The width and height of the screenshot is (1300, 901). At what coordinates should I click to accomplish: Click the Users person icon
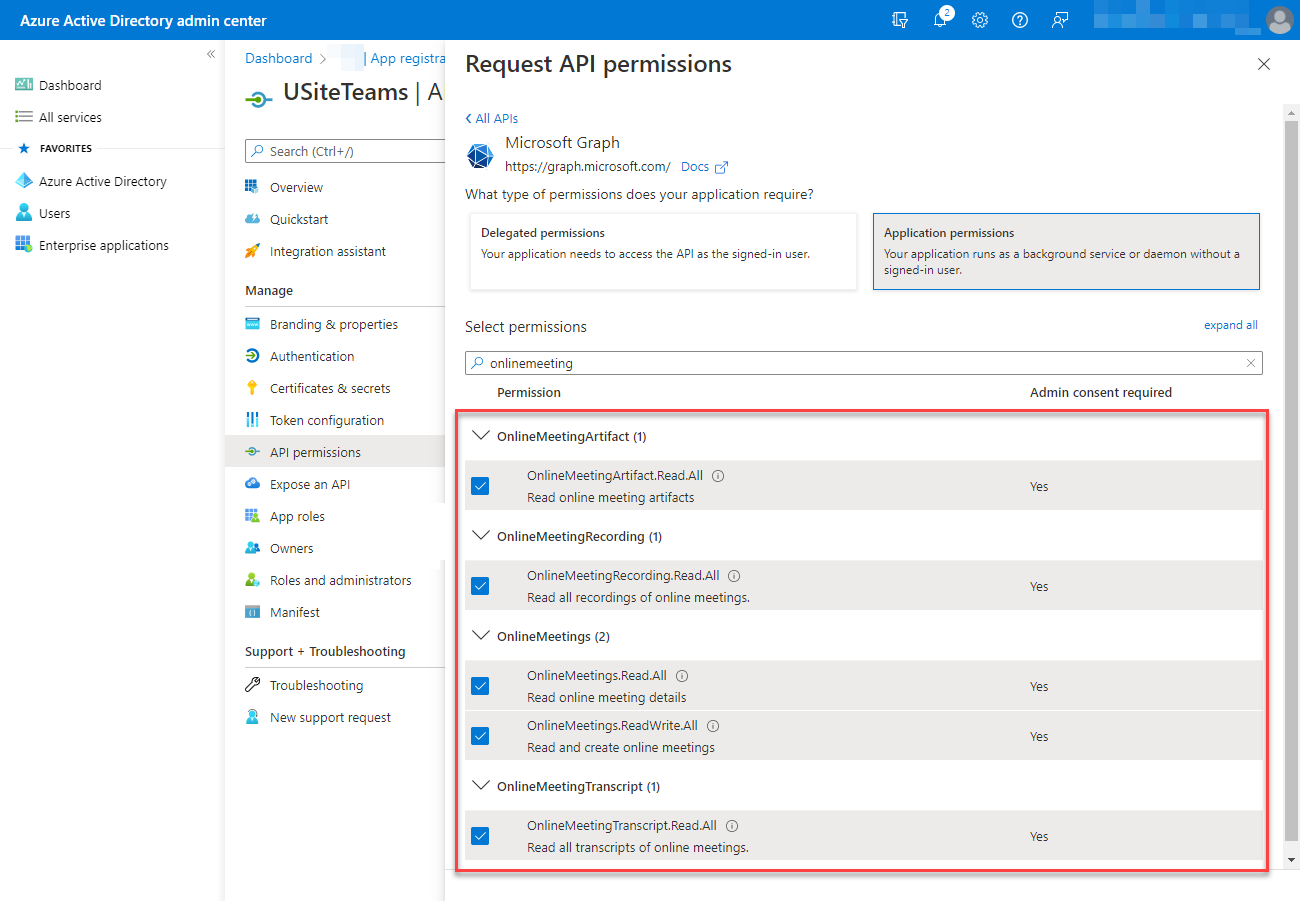24,213
